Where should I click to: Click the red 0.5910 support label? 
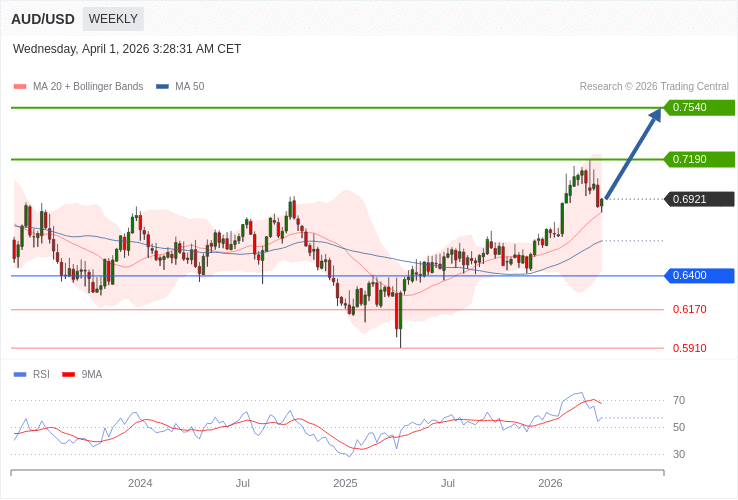689,348
